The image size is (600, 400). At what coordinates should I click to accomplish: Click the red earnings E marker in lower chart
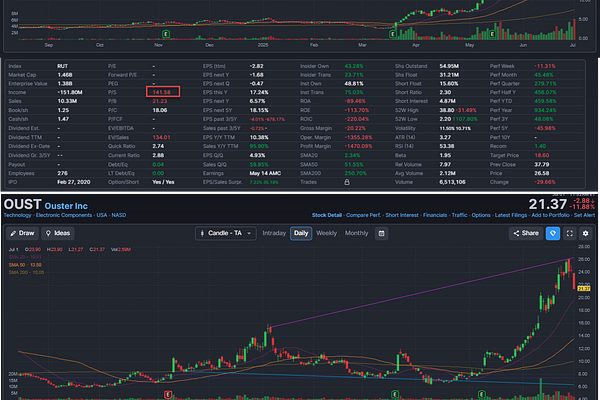tap(168, 394)
